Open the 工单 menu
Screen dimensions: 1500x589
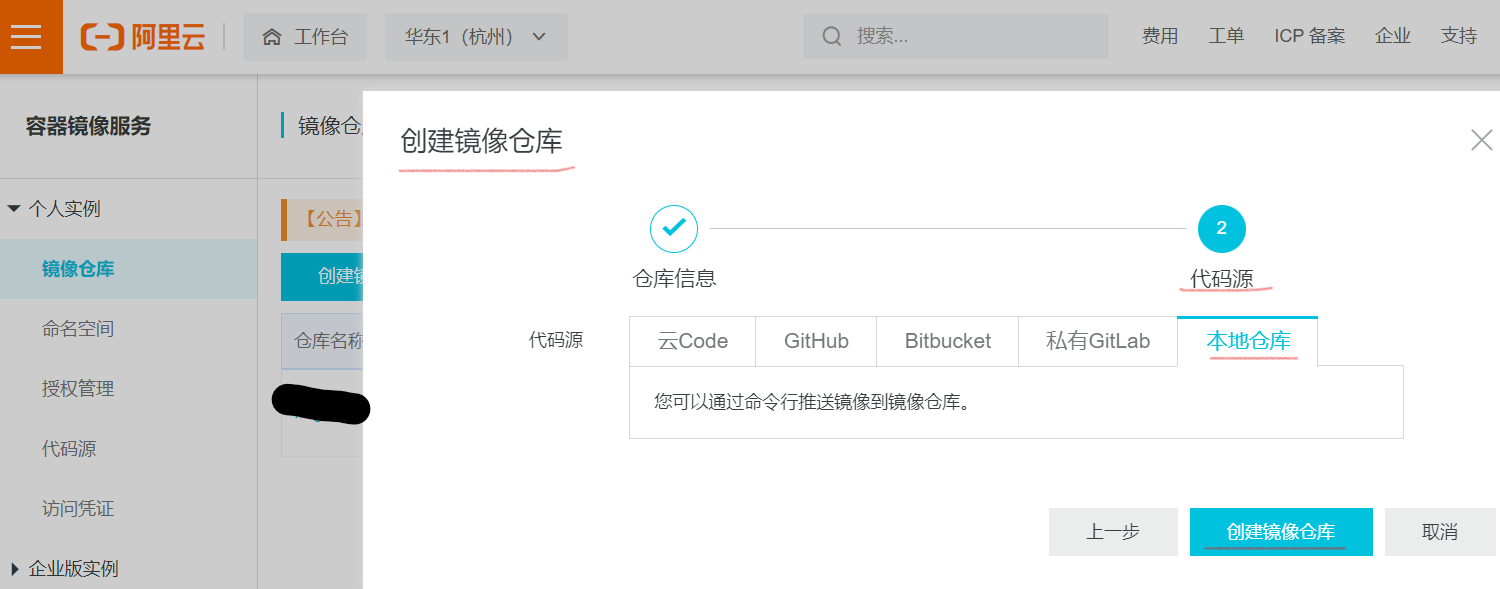[1226, 37]
